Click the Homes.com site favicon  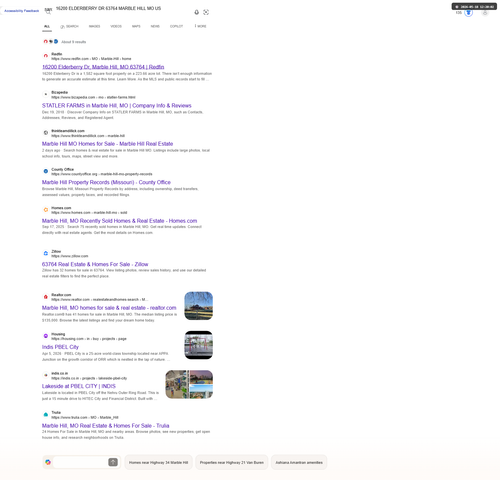pos(46,210)
